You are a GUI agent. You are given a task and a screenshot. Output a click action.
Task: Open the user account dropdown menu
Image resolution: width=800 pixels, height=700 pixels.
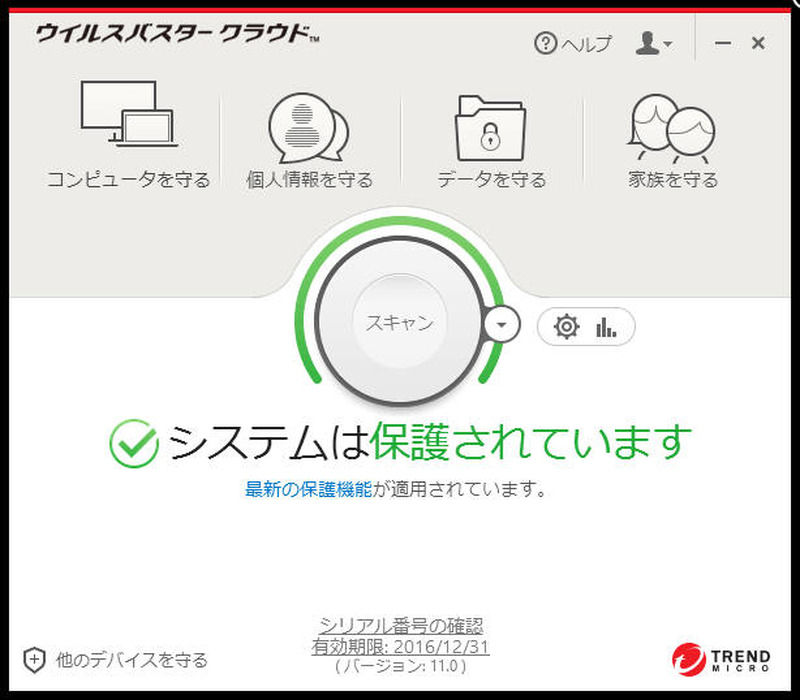point(655,44)
